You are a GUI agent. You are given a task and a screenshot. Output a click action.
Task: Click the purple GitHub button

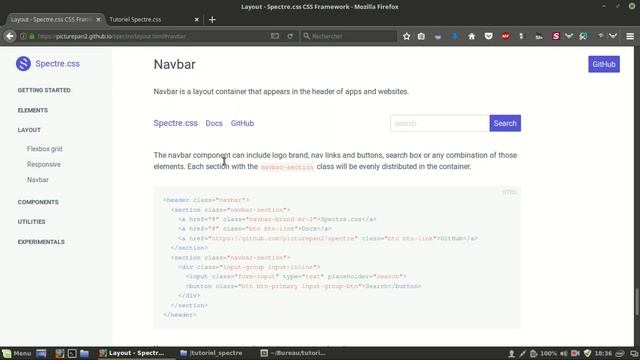604,64
